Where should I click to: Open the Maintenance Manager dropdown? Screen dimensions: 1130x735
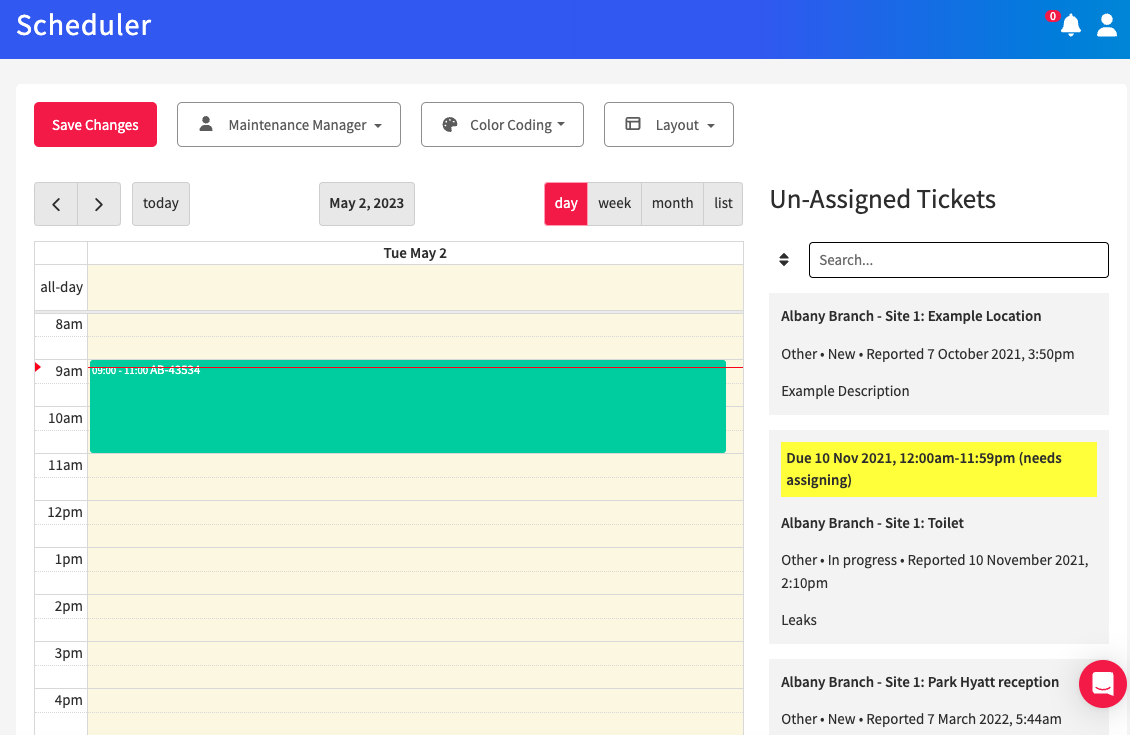click(x=289, y=124)
